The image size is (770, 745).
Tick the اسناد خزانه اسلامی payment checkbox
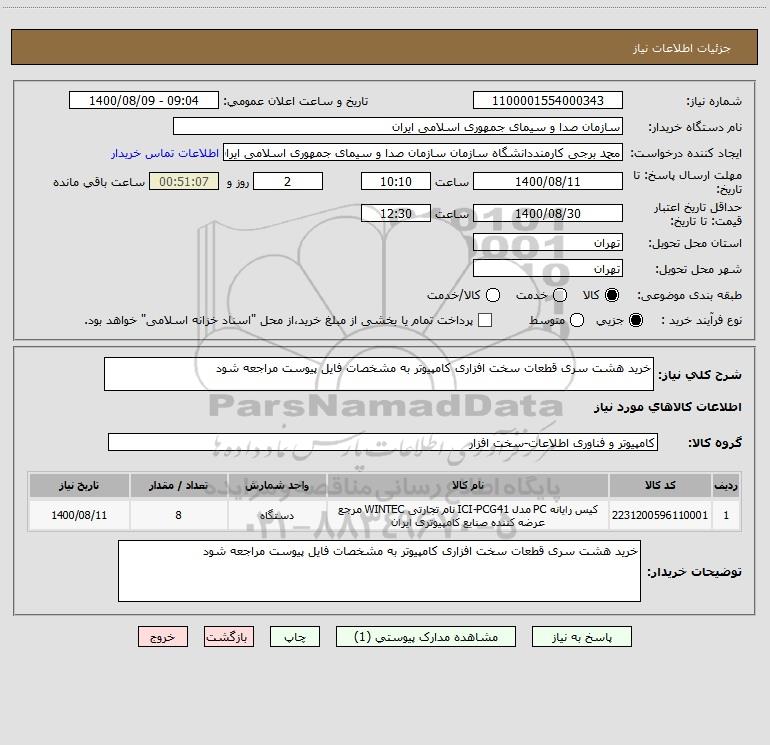point(485,320)
